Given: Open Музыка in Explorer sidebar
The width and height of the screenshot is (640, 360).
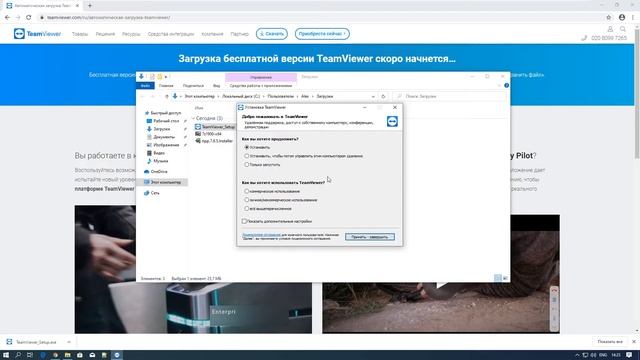Looking at the screenshot, I should [x=157, y=161].
